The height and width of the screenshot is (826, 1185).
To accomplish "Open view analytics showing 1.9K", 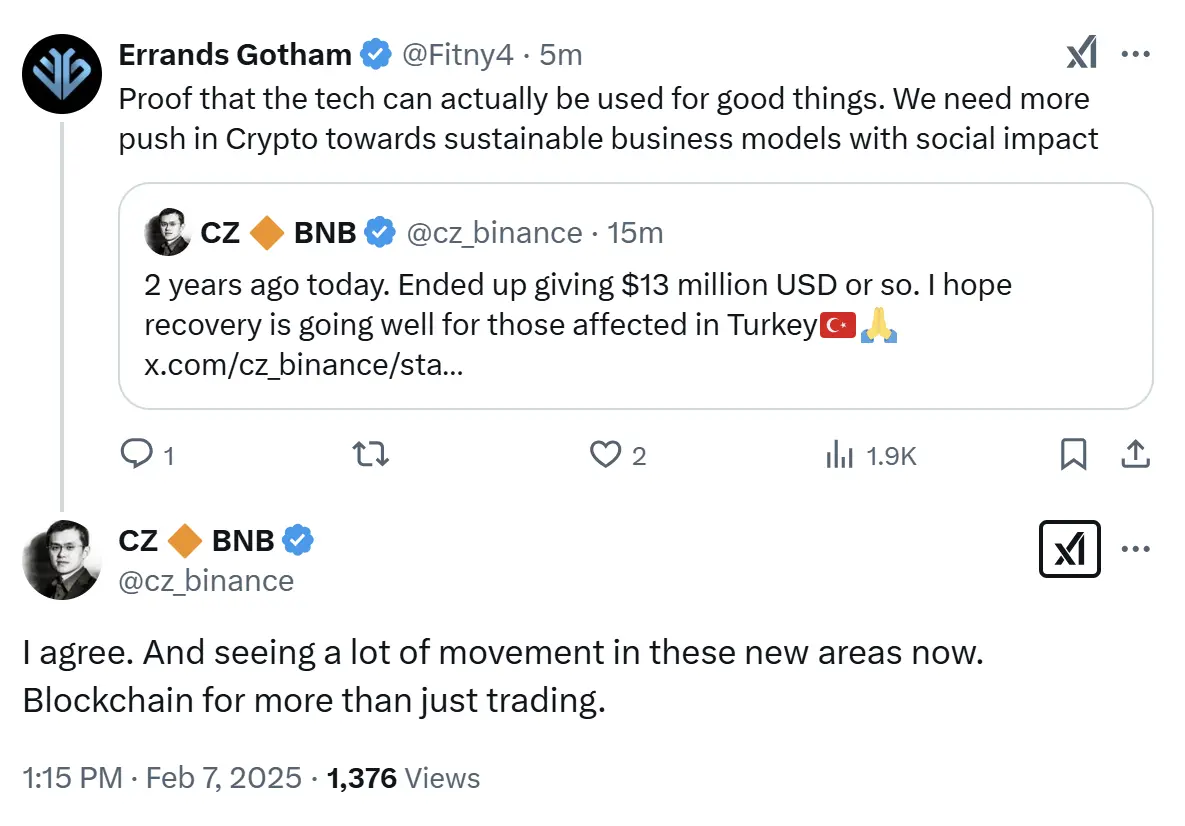I will [870, 456].
